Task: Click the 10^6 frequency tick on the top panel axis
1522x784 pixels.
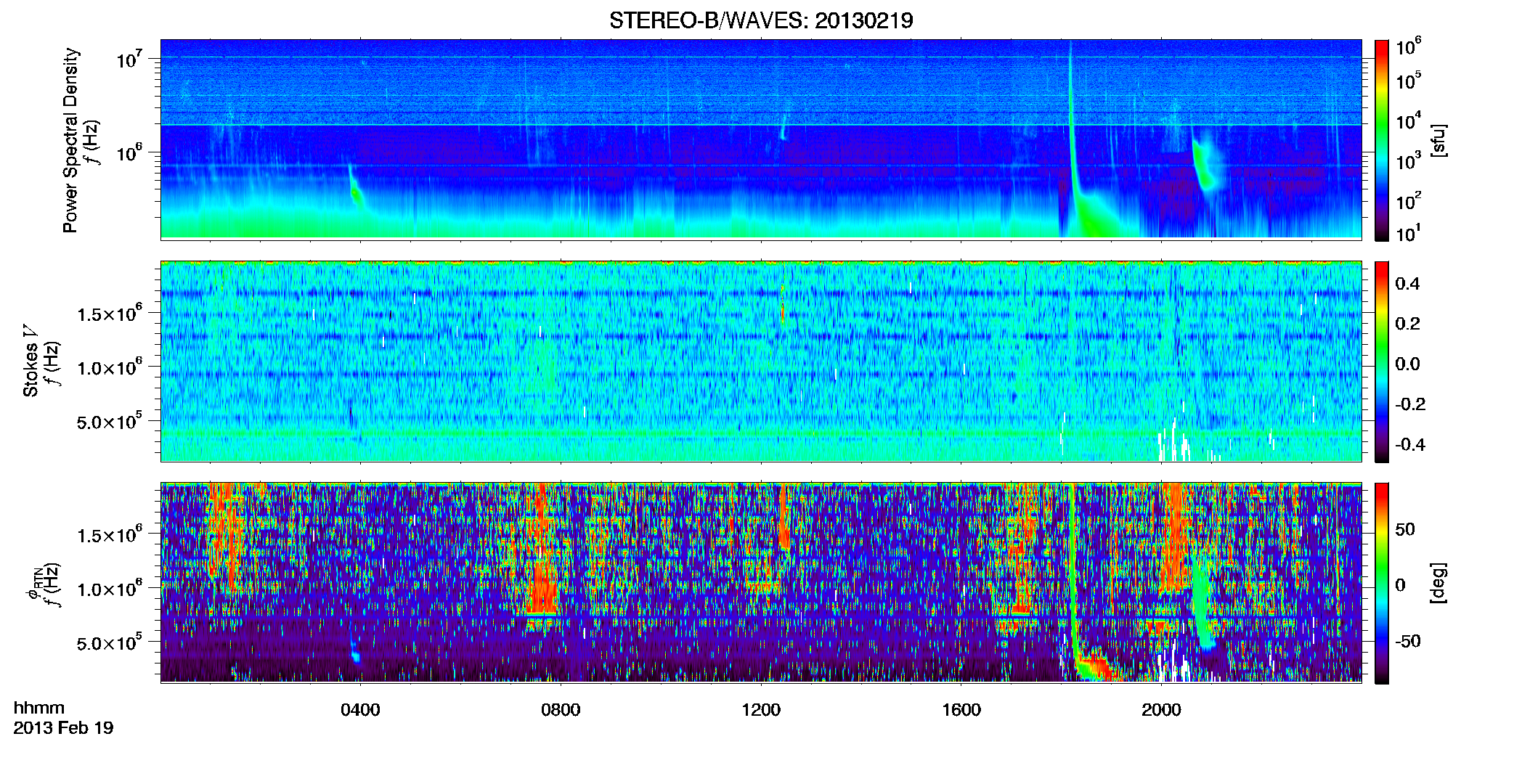Action: 129,152
